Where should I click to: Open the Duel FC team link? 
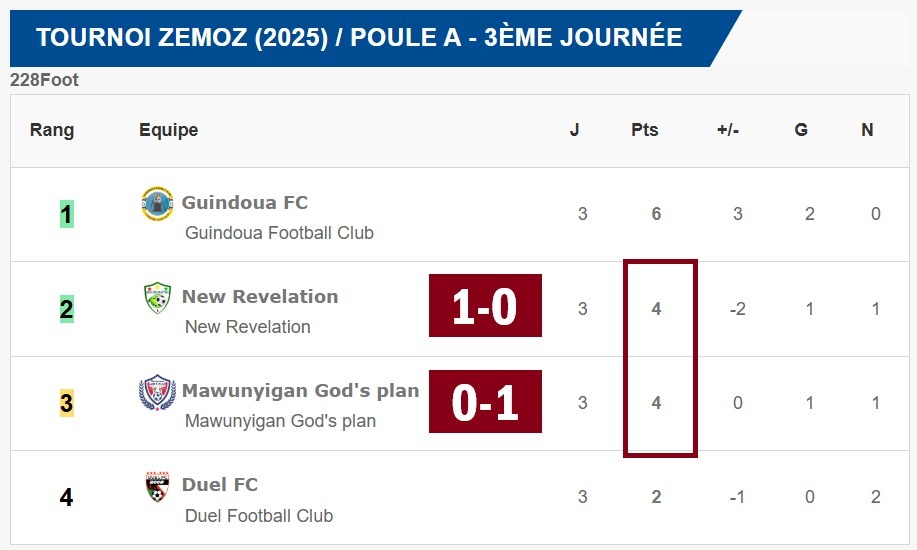220,485
